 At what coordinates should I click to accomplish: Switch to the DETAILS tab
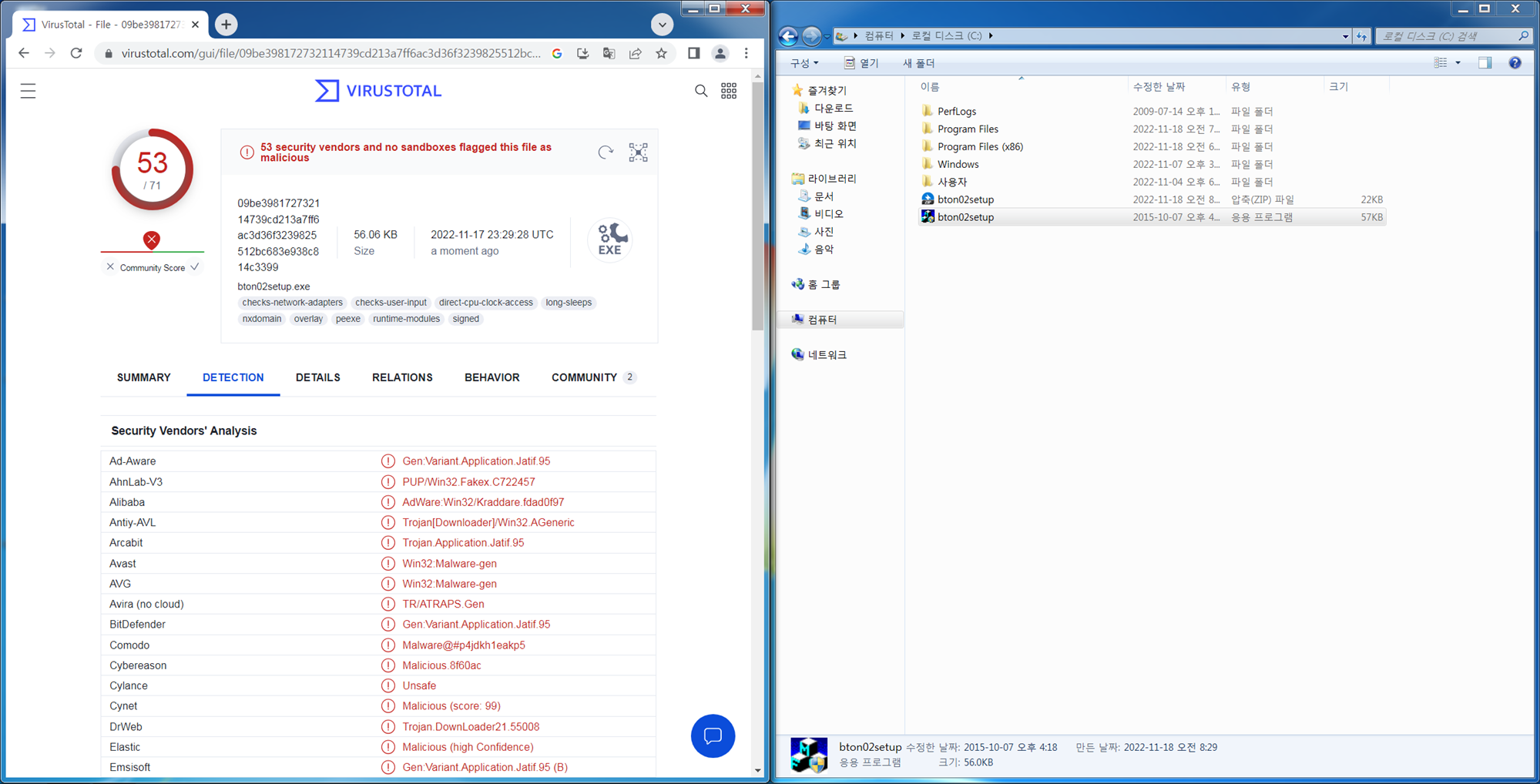click(318, 377)
